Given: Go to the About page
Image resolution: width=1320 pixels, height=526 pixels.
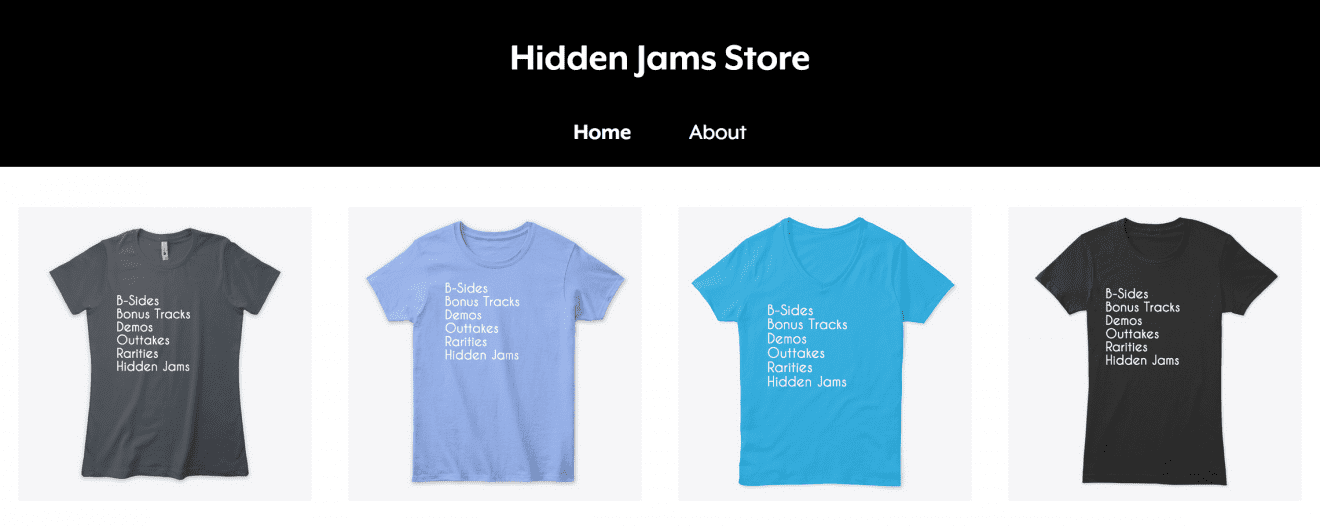Looking at the screenshot, I should pos(717,132).
